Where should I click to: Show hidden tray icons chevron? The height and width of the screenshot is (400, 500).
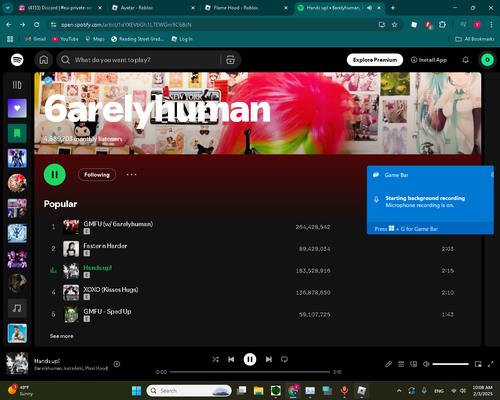pyautogui.click(x=399, y=391)
